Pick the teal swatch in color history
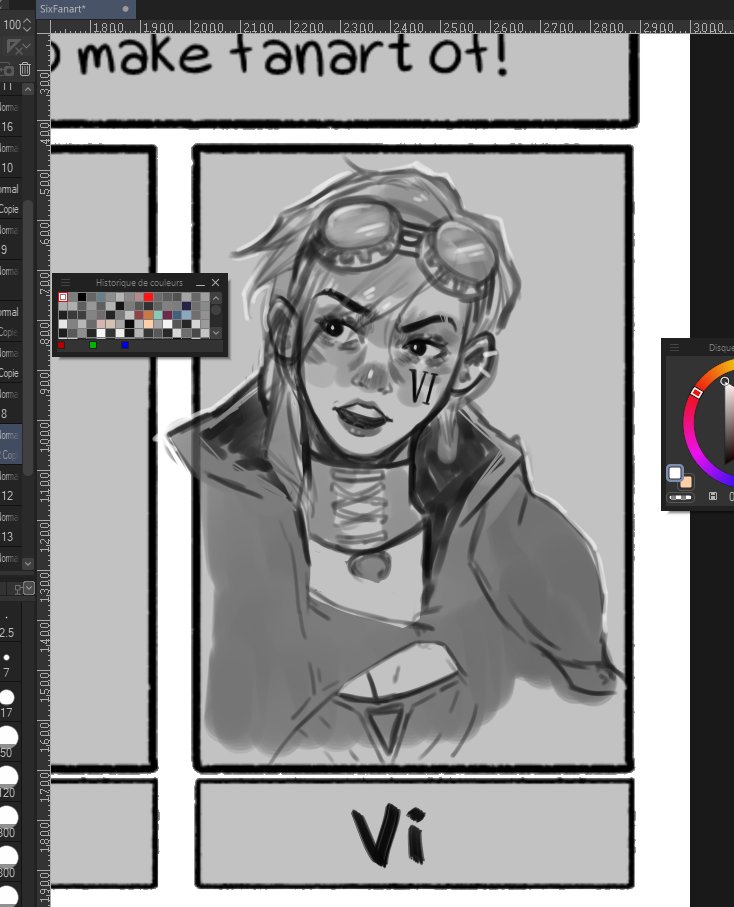The height and width of the screenshot is (907, 734). pos(158,315)
